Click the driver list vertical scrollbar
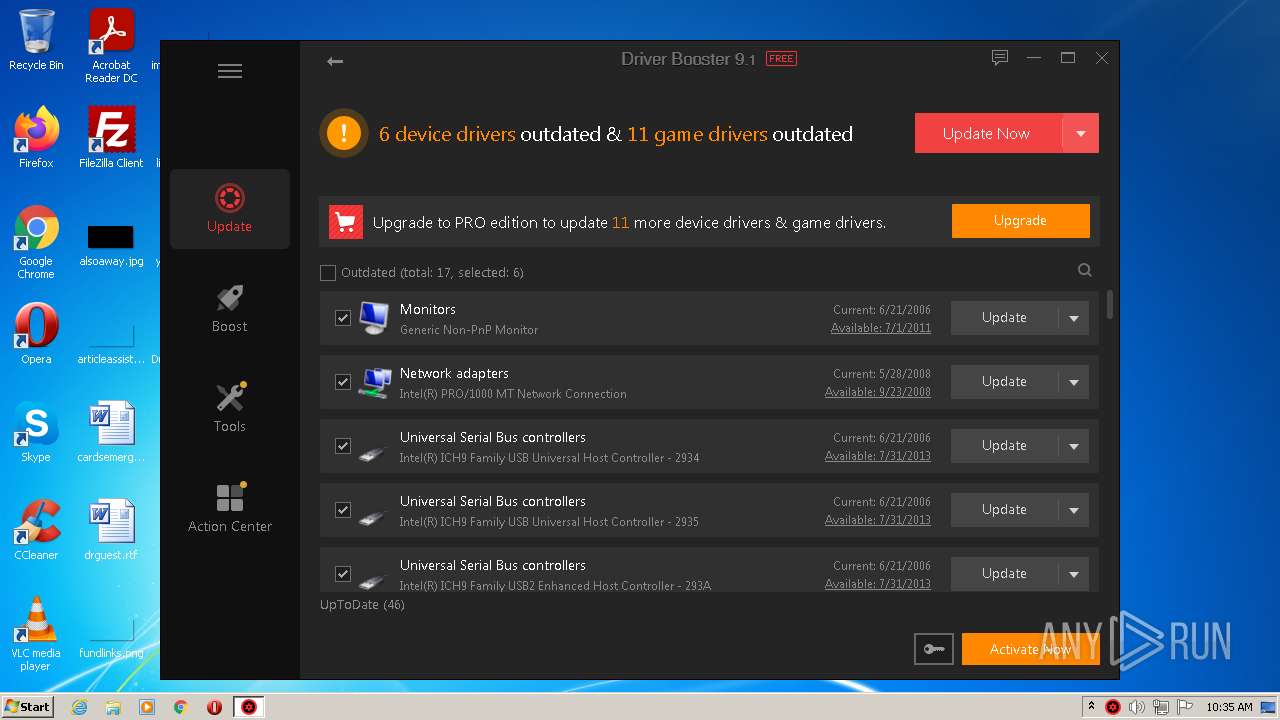Viewport: 1280px width, 720px height. [1110, 305]
